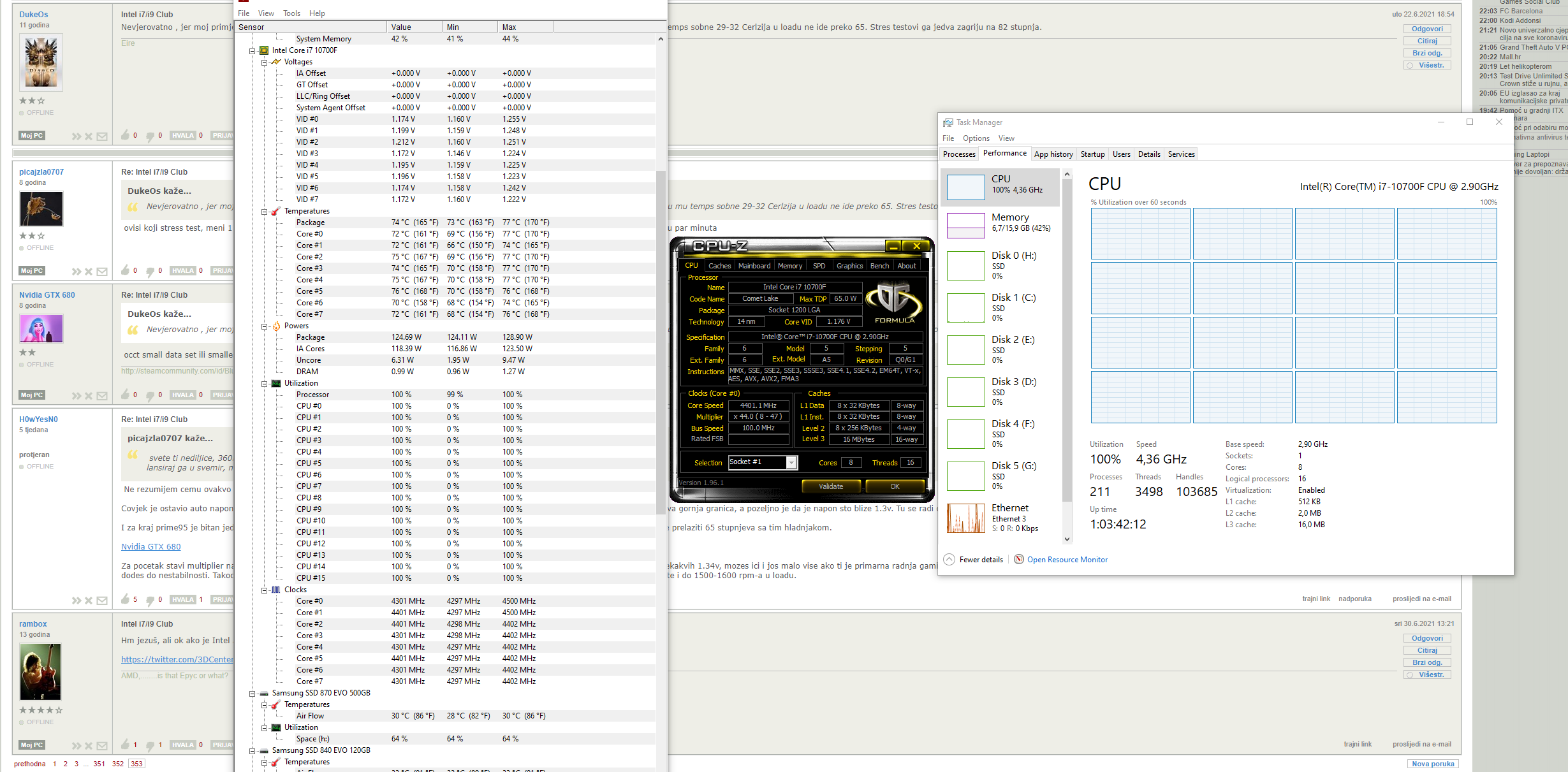Click thumbs-up icon on H0wYesN0 post
The height and width of the screenshot is (772, 1568).
click(126, 599)
